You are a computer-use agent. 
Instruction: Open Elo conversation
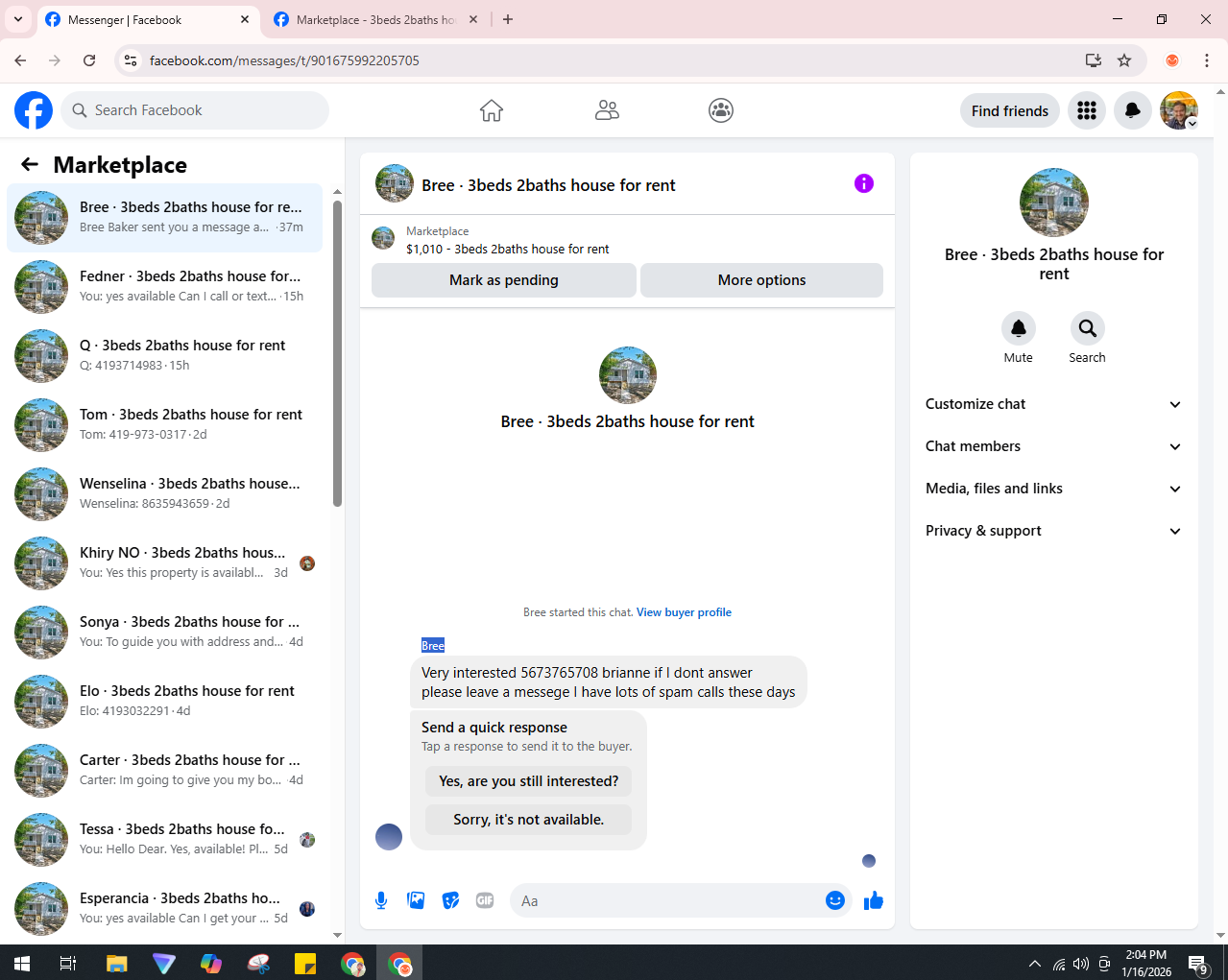[165, 702]
